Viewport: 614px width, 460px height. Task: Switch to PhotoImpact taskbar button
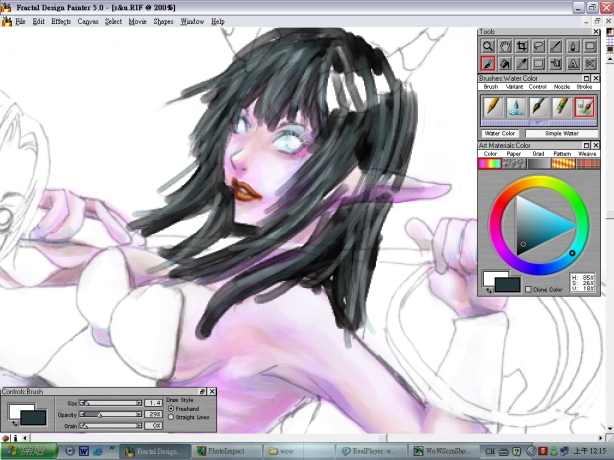click(x=225, y=451)
